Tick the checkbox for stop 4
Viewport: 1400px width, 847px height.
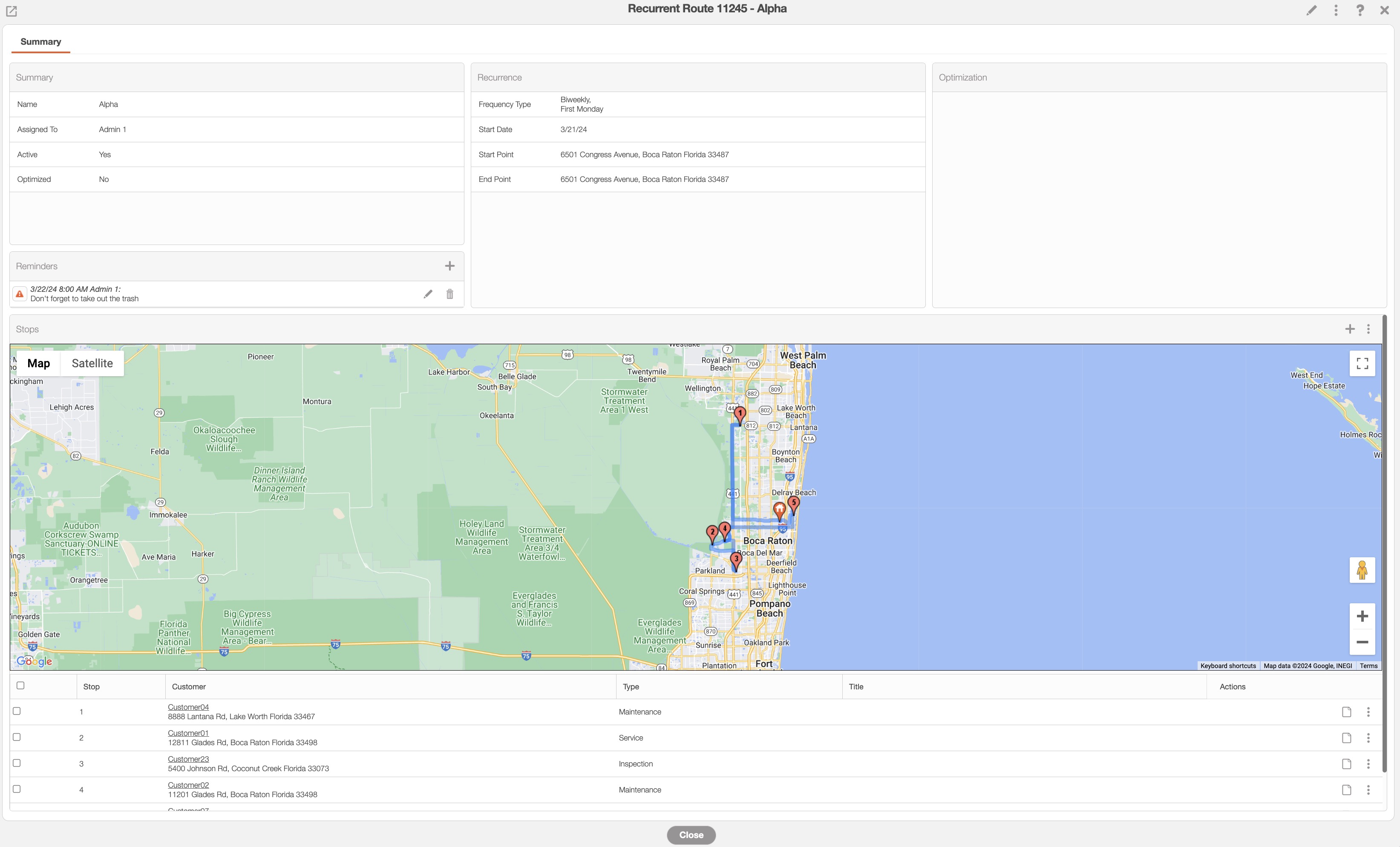pos(17,789)
